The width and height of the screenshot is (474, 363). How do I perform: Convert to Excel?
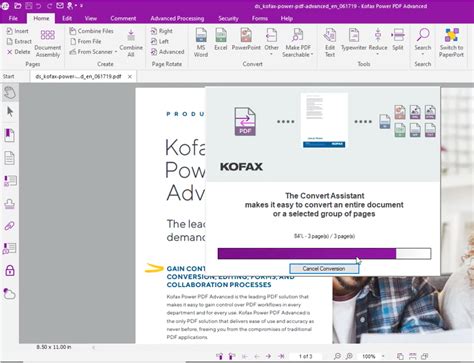221,39
